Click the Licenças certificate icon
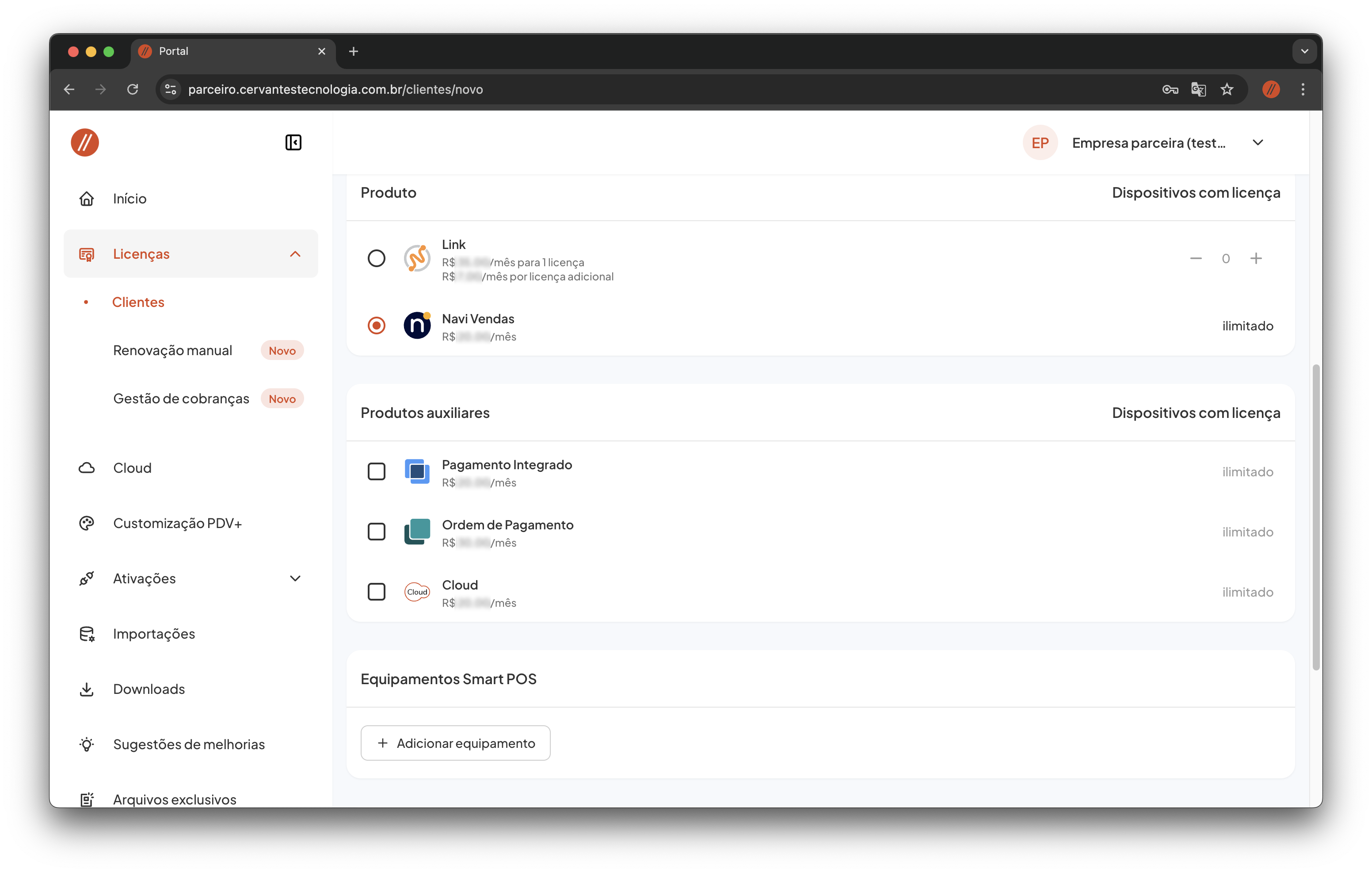The height and width of the screenshot is (873, 1372). [x=87, y=254]
